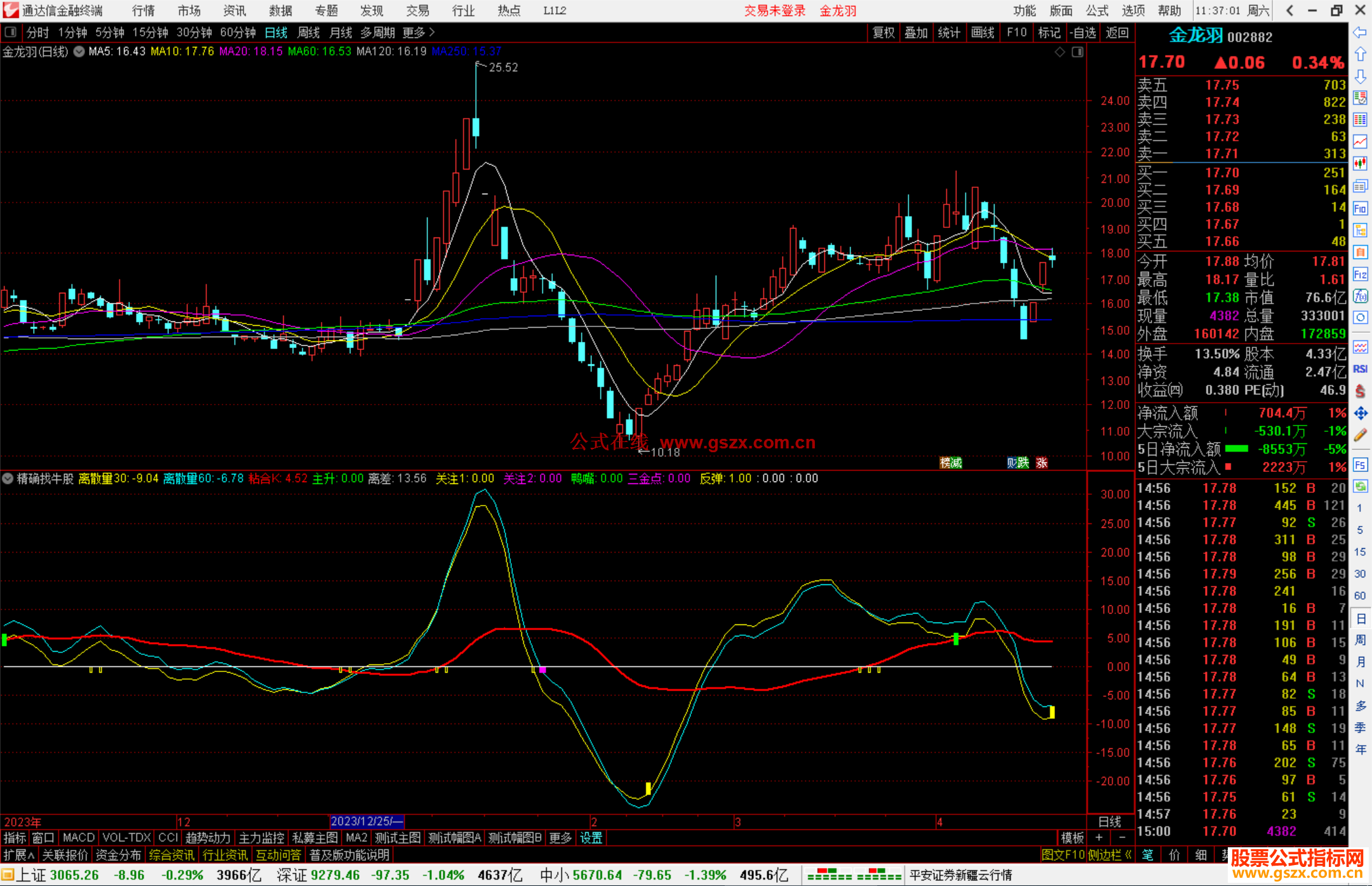Collapse the 侧边栏 sidebar toggle
The width and height of the screenshot is (1372, 886).
click(x=1110, y=855)
